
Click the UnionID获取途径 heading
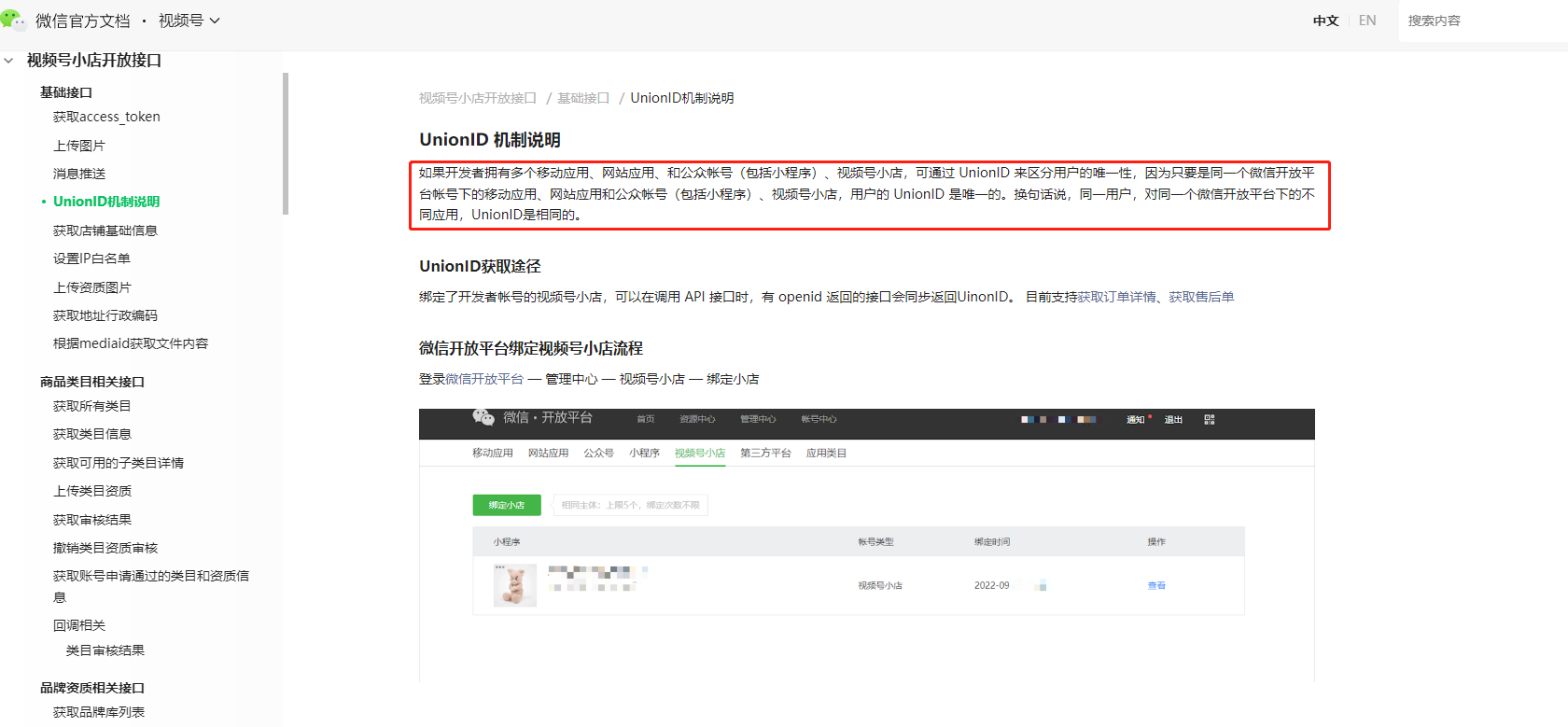click(480, 266)
